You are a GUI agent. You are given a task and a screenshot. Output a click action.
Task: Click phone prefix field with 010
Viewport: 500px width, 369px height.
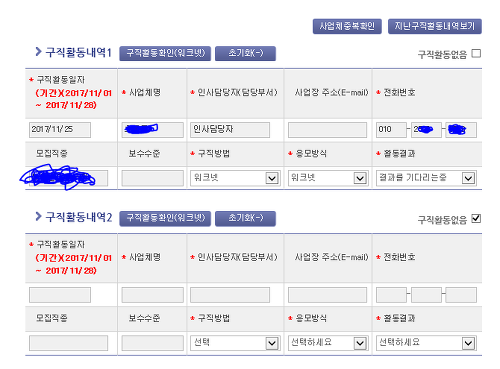[x=391, y=130]
